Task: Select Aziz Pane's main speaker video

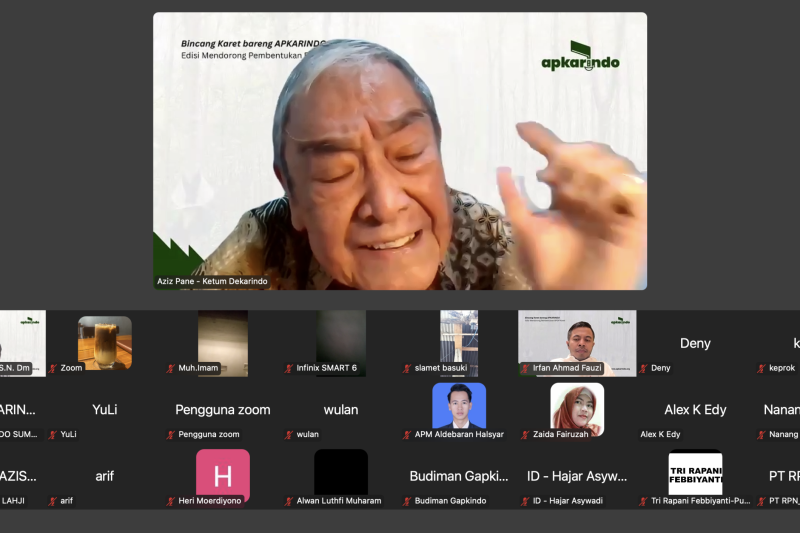Action: point(400,151)
